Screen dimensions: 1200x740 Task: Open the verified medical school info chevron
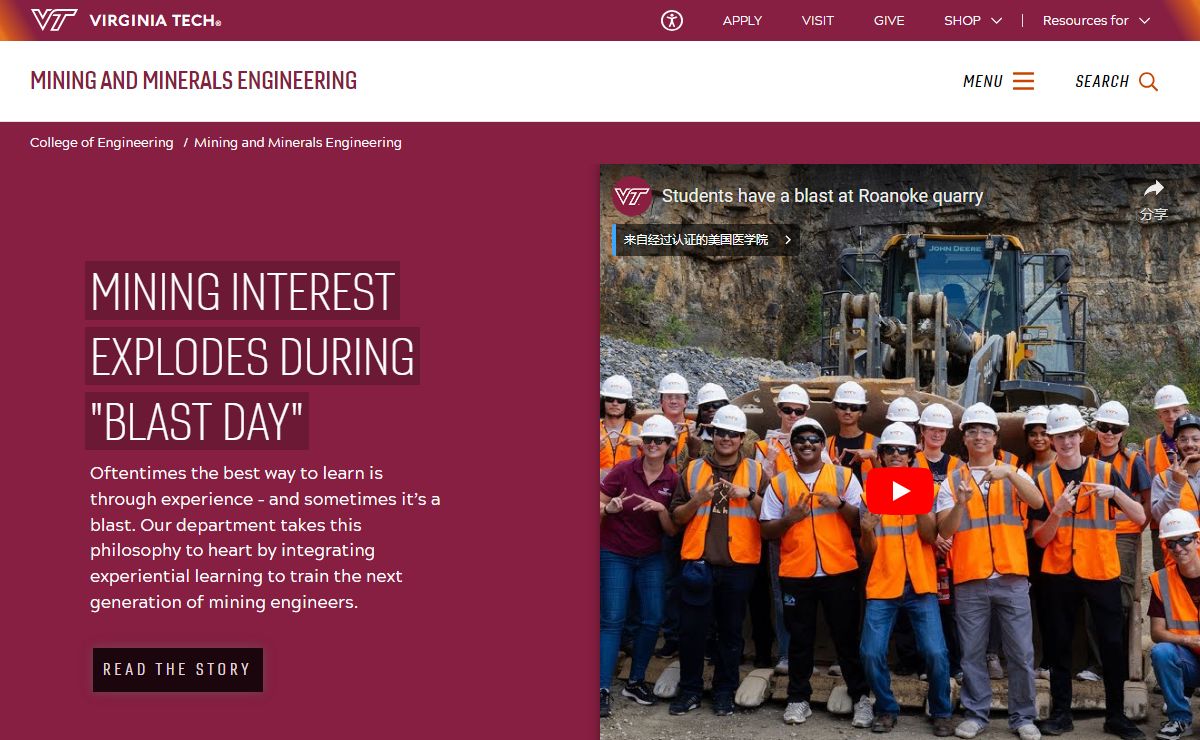[x=788, y=240]
